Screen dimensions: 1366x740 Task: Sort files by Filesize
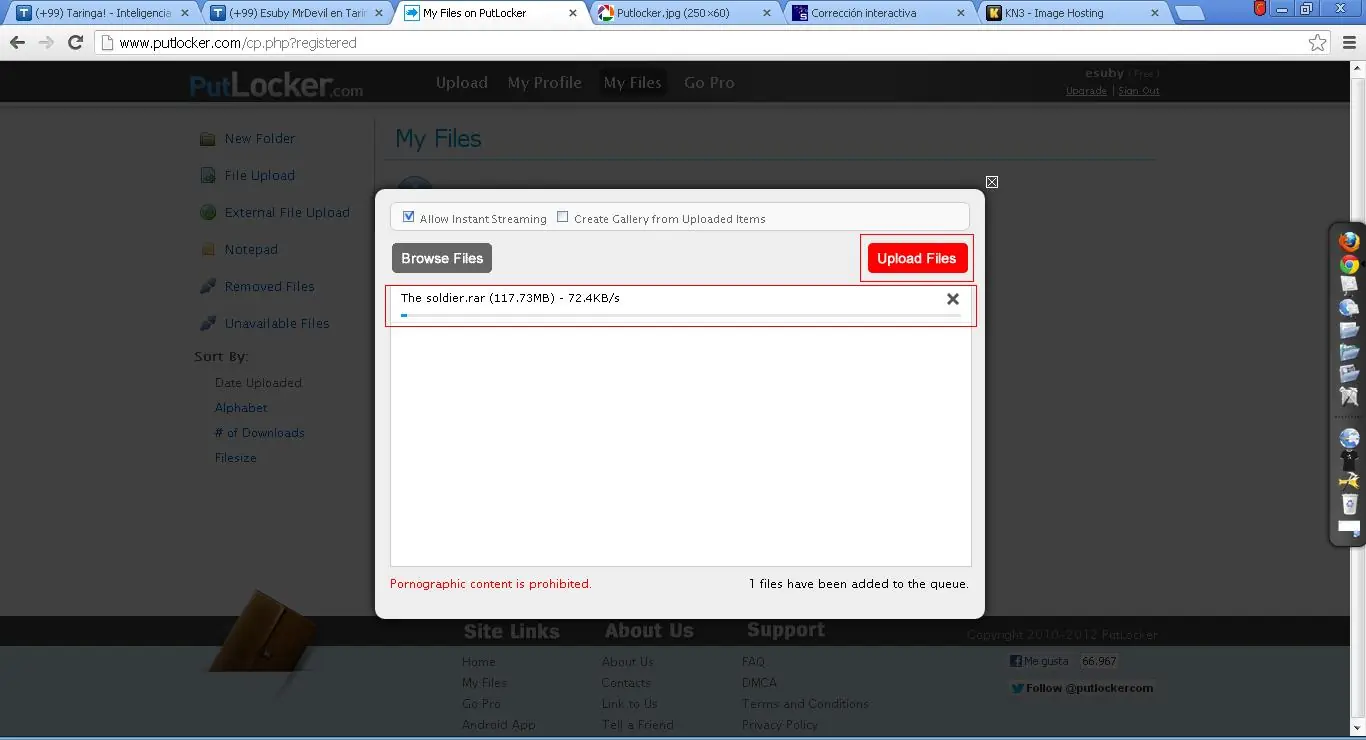coord(236,458)
